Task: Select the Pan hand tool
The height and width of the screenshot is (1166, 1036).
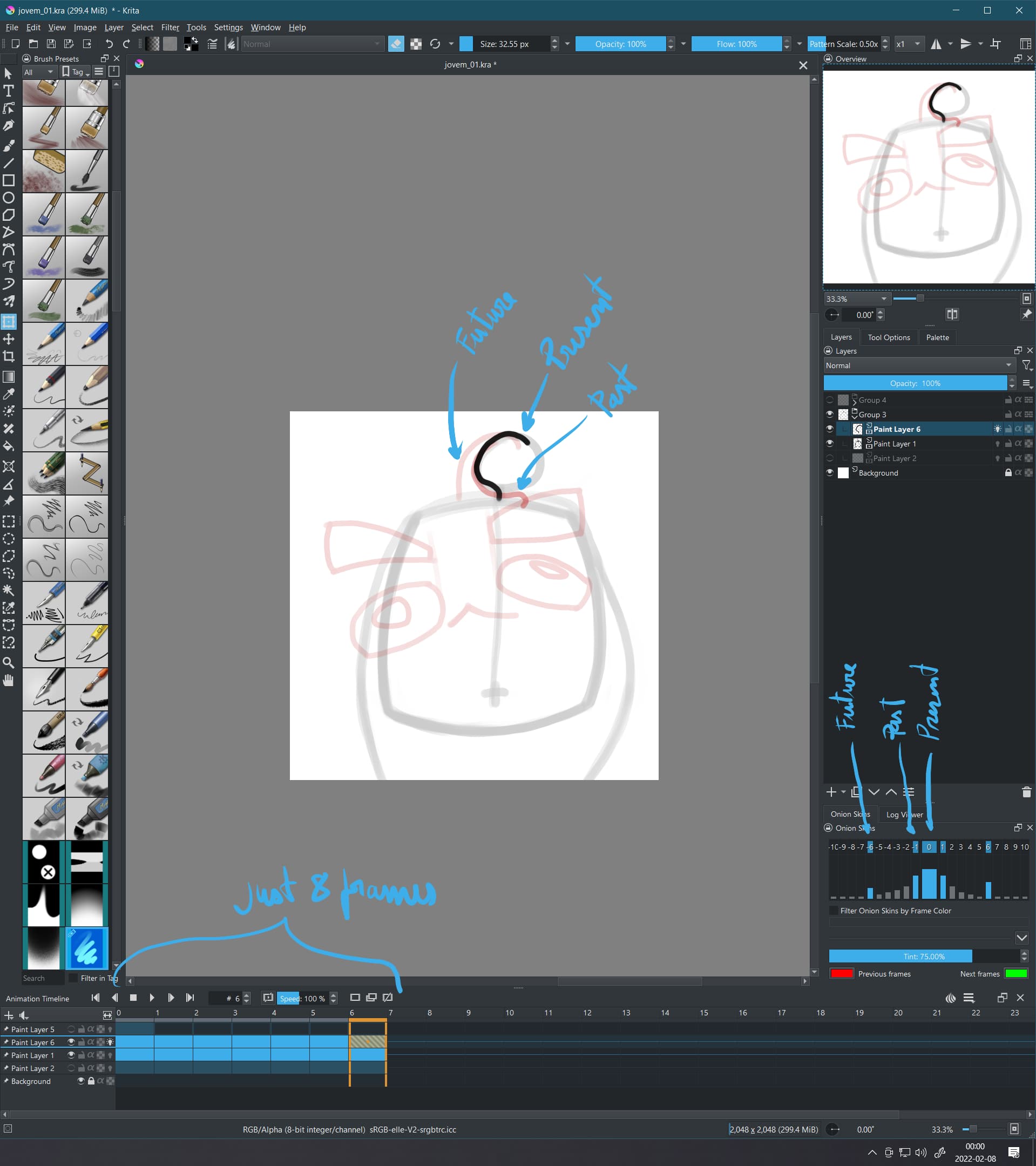Action: [x=9, y=680]
